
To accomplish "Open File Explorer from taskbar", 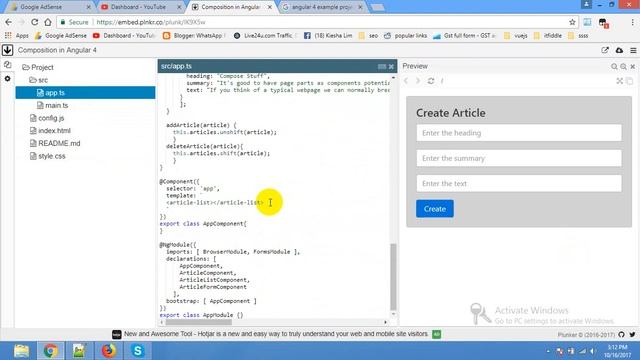I will click(21, 351).
